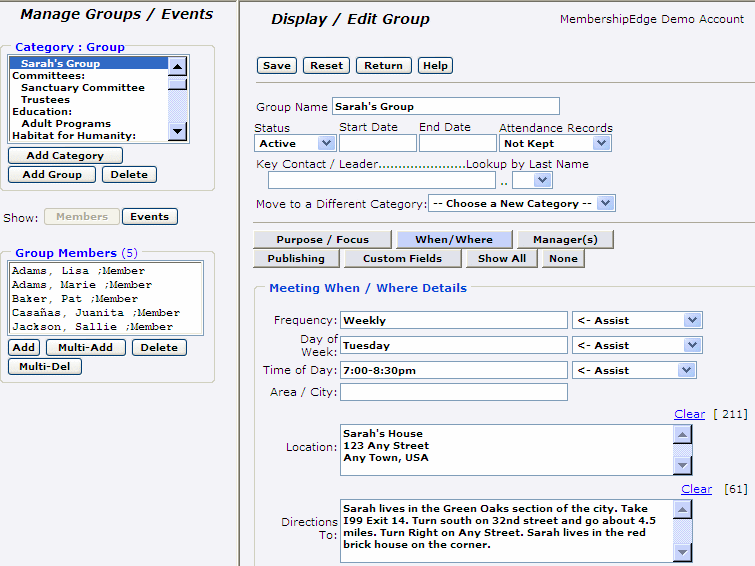Click the Add Category button
This screenshot has height=566, width=755.
pos(65,156)
